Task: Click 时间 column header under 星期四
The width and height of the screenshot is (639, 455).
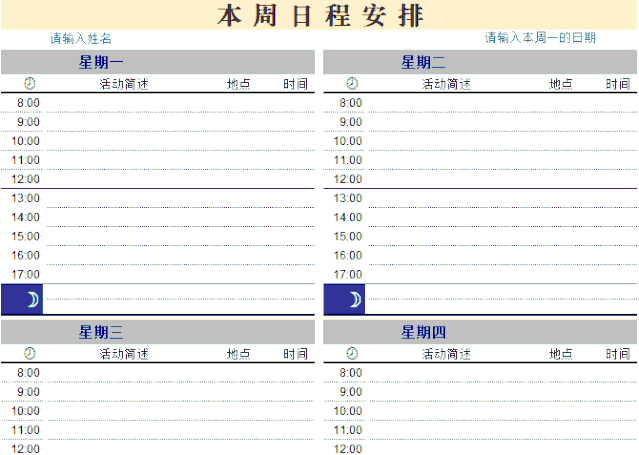Action: 618,354
